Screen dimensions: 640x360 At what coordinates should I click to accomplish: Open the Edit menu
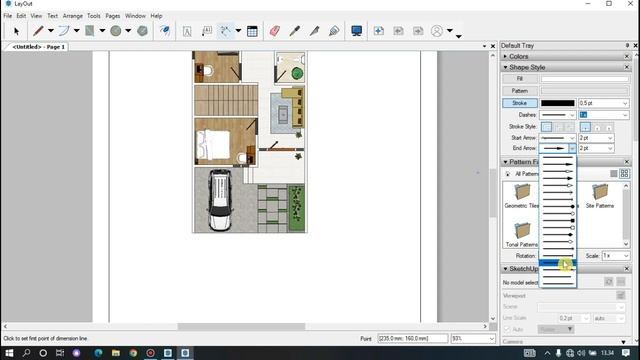pyautogui.click(x=21, y=16)
